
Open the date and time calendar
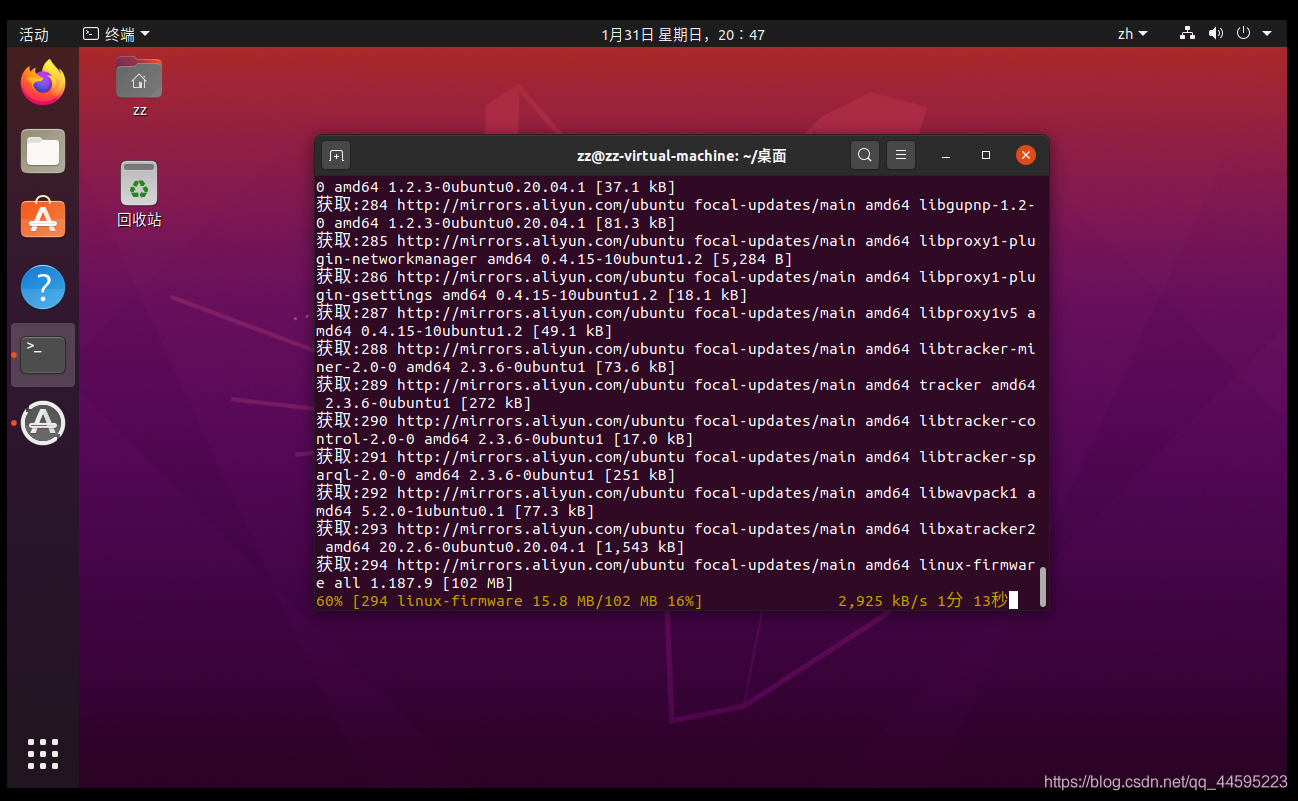pyautogui.click(x=683, y=34)
